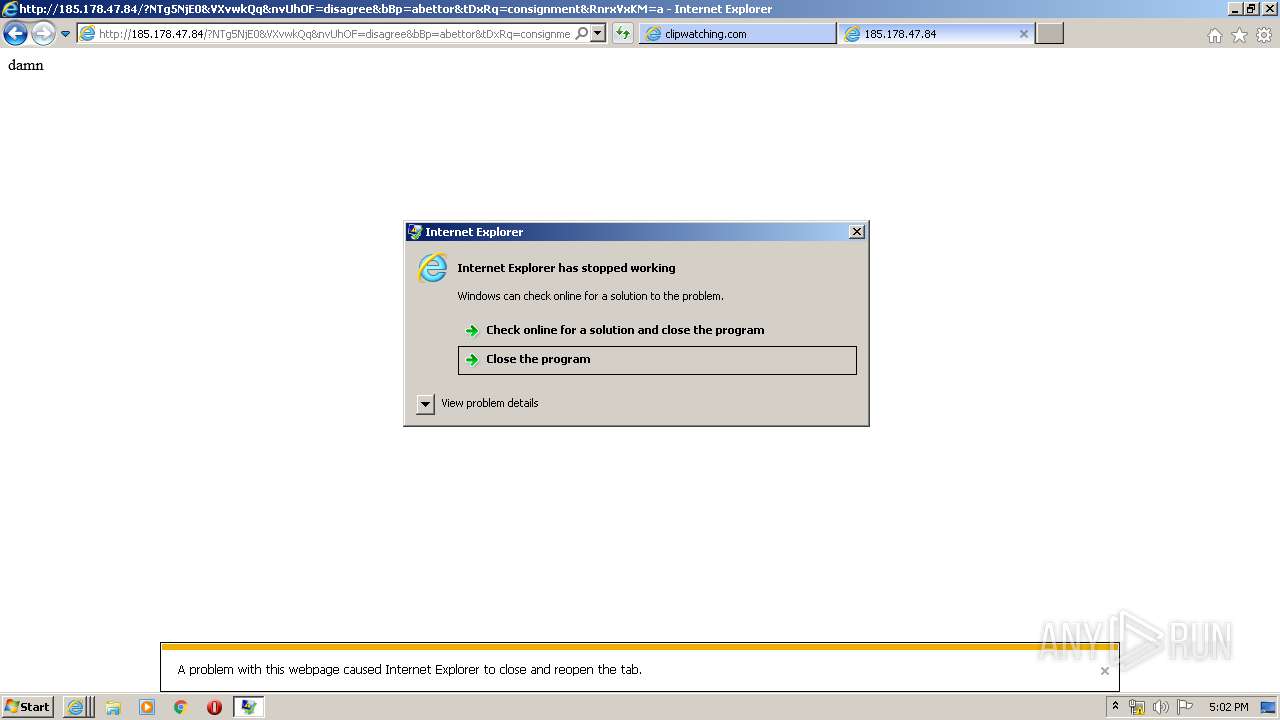Screen dimensions: 1280x720
Task: Click the address bar URL field
Action: (335, 34)
